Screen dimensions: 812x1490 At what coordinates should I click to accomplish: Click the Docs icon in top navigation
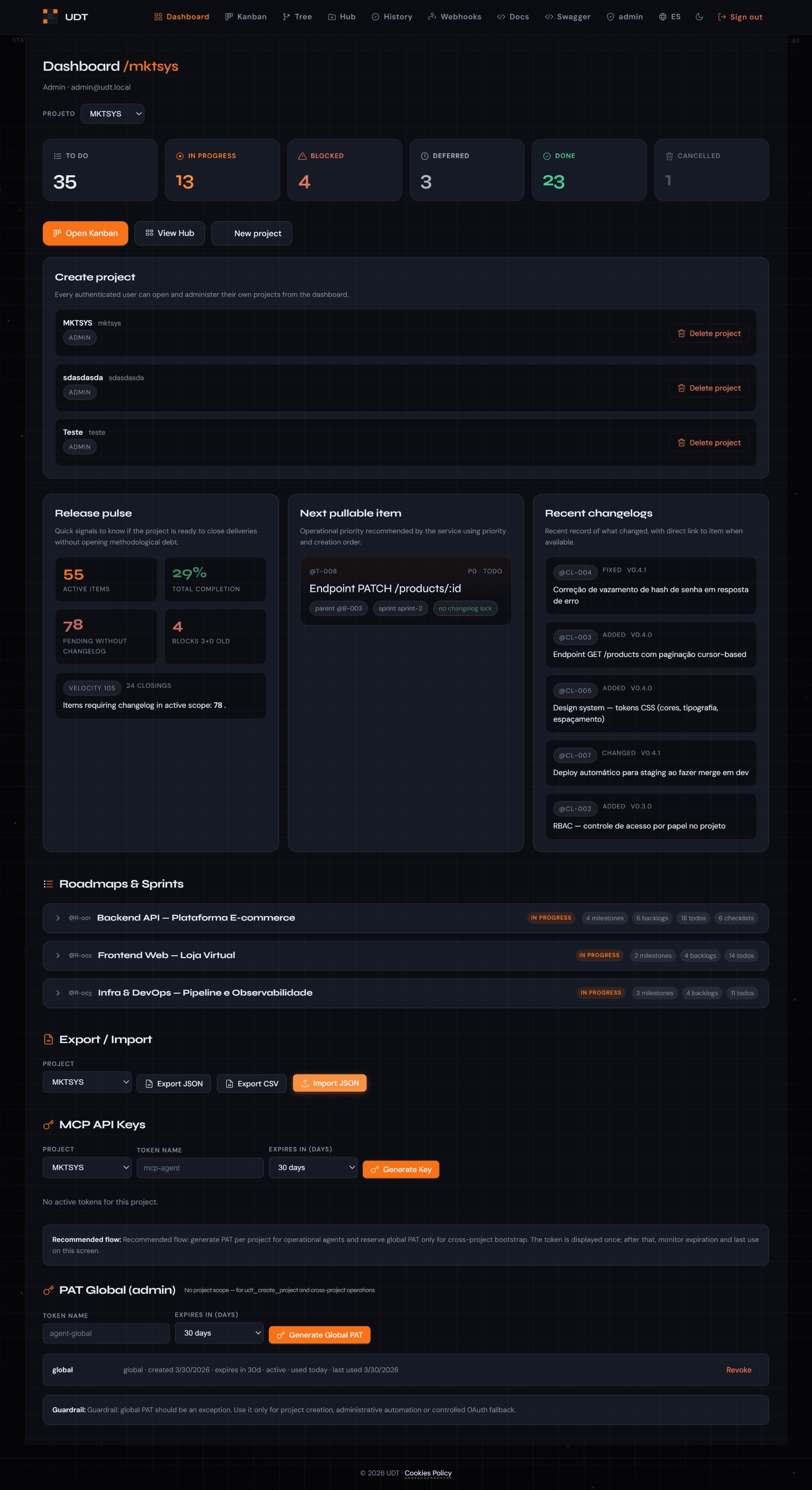[x=500, y=17]
